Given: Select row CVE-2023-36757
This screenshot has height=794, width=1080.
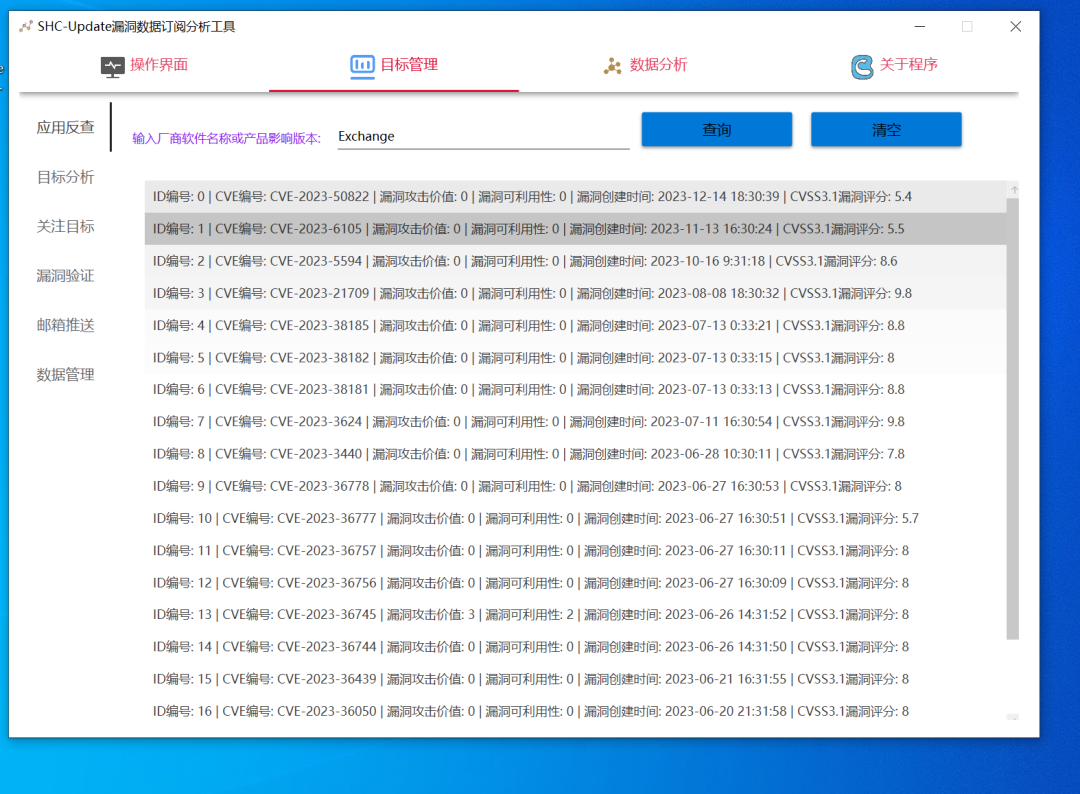Looking at the screenshot, I should tap(575, 550).
